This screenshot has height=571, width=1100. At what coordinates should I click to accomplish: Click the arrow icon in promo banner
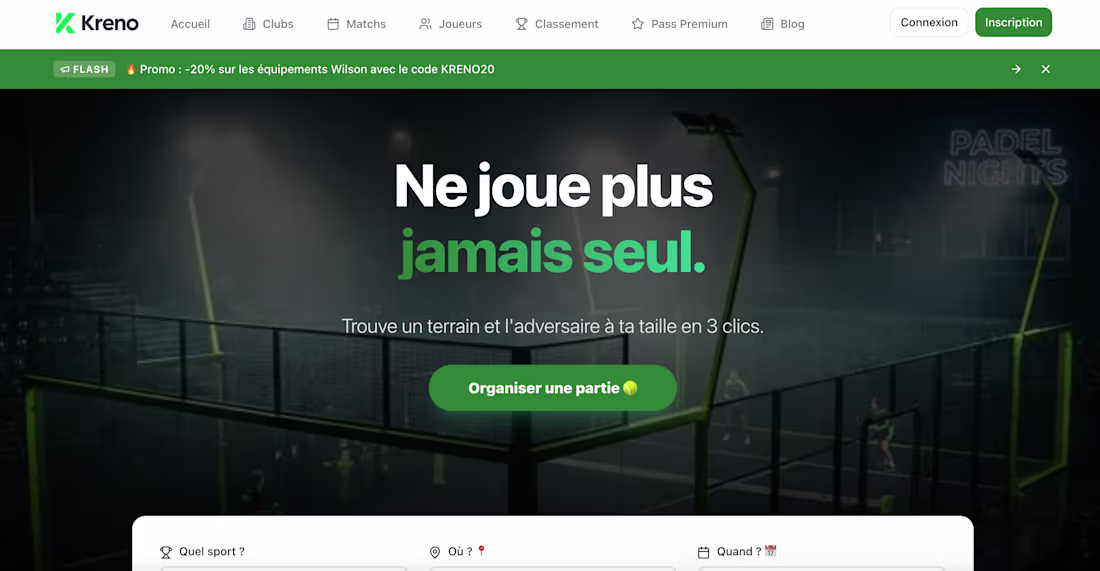[1016, 69]
